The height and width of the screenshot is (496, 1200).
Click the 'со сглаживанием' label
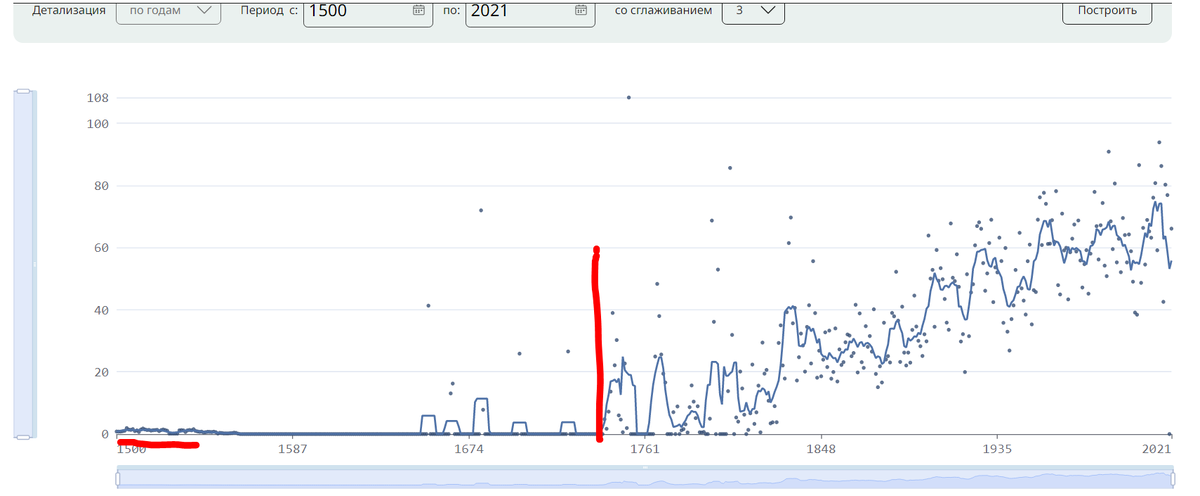[x=664, y=10]
